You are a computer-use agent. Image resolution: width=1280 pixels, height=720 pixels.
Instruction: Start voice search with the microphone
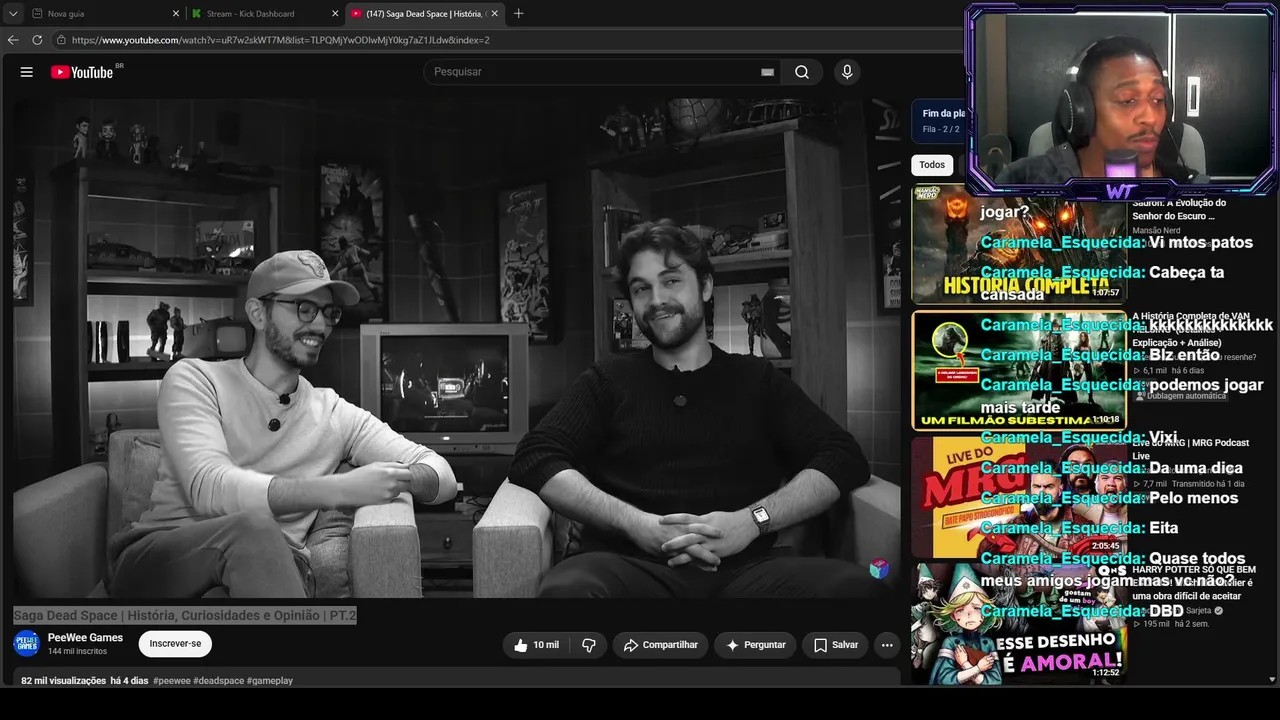pos(847,72)
